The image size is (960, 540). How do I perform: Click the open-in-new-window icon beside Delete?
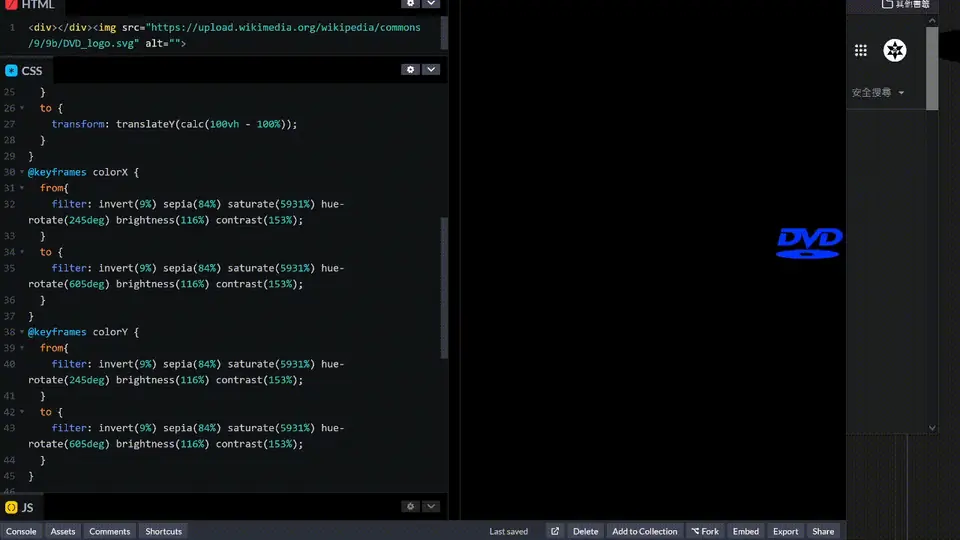point(555,531)
